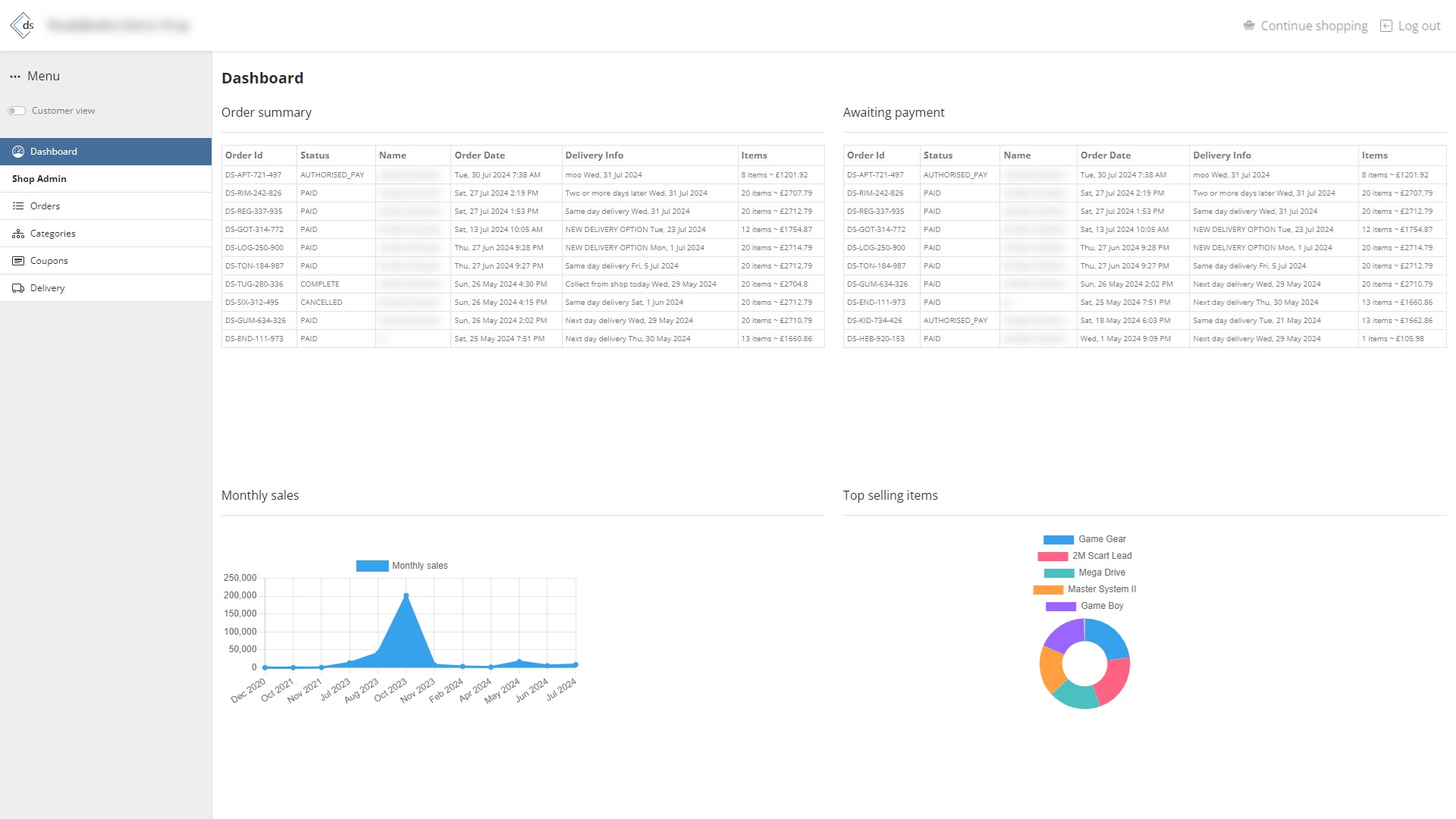
Task: Click the orange donut chart segment
Action: pyautogui.click(x=1050, y=670)
